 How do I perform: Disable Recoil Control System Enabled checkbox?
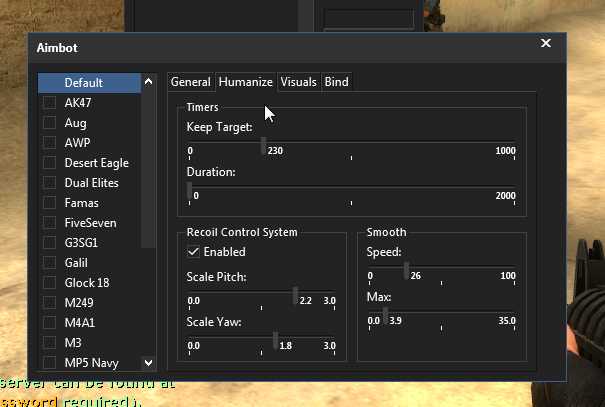(193, 252)
